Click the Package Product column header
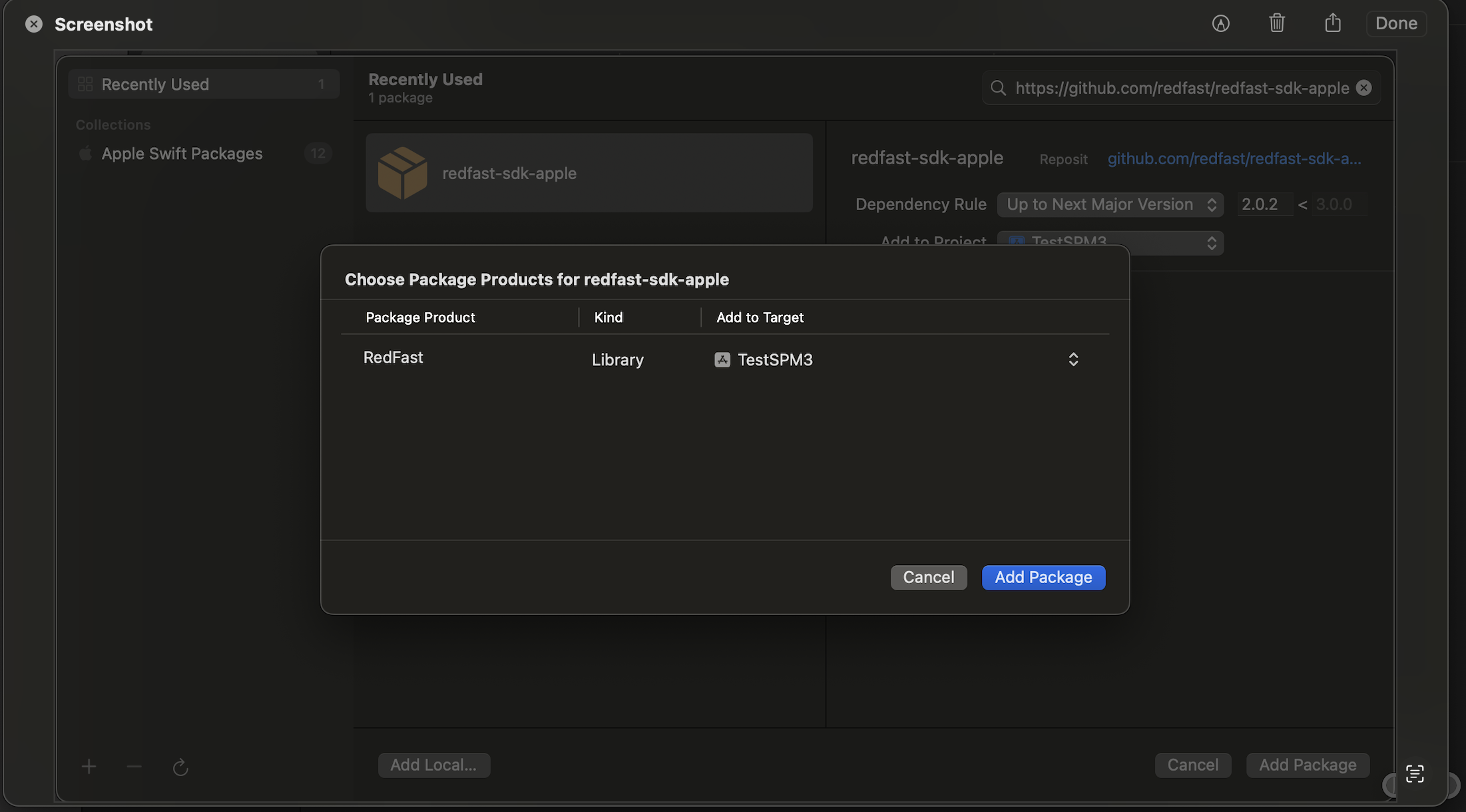 (420, 317)
